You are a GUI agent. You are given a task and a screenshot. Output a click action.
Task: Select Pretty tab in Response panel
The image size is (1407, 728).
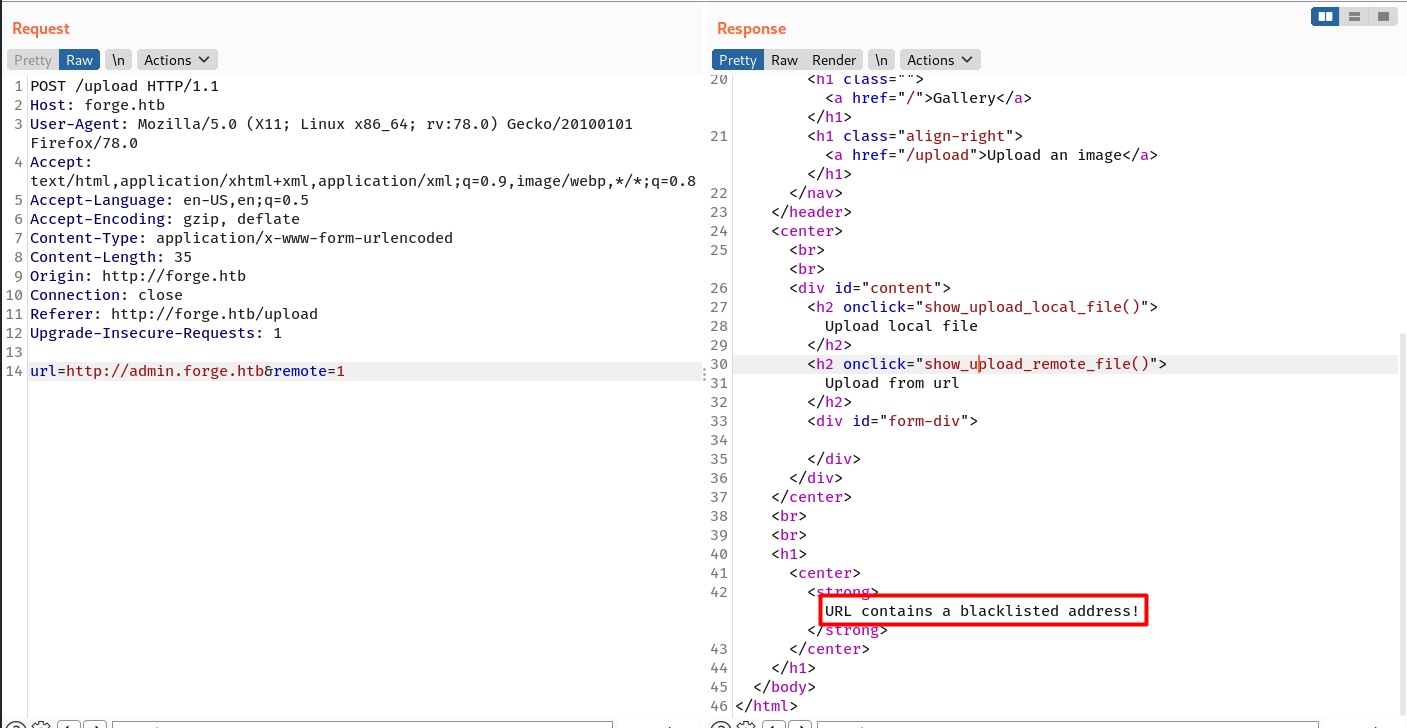click(737, 60)
